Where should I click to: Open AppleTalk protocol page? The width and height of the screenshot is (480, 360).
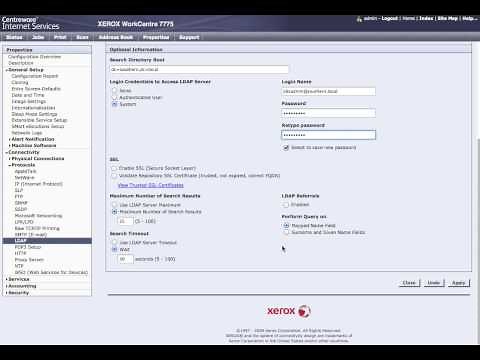(25, 171)
